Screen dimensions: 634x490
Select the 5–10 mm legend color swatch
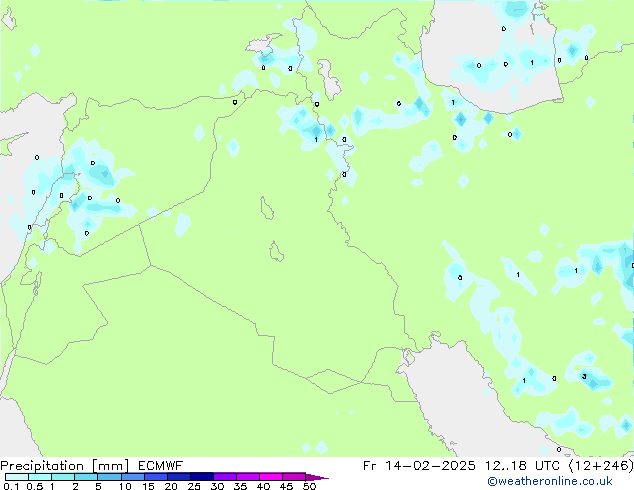click(110, 477)
